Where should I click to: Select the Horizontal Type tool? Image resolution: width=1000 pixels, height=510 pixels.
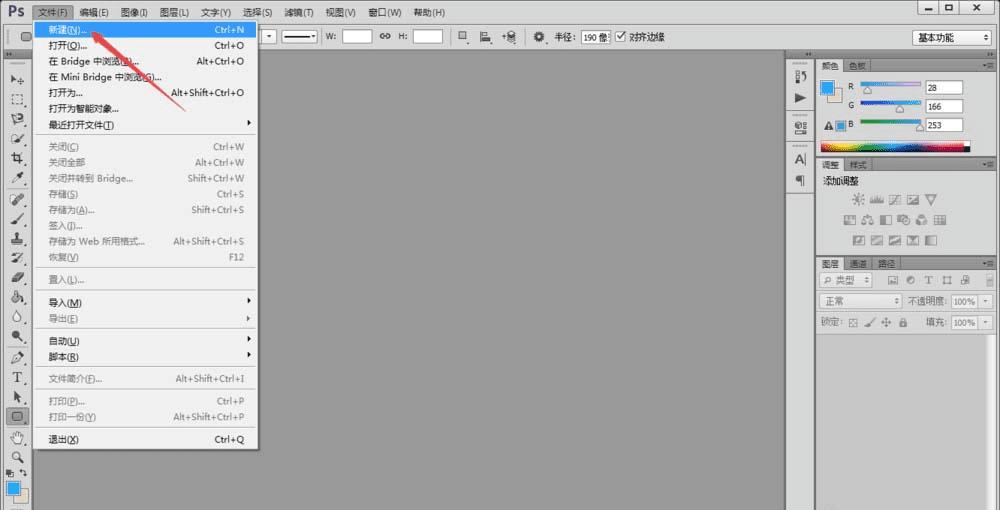pos(17,377)
